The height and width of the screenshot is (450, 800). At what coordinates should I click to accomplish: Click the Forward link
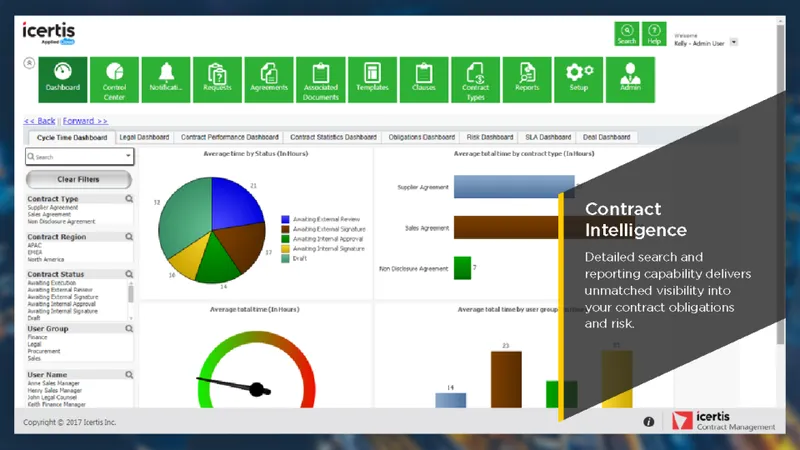click(x=85, y=121)
